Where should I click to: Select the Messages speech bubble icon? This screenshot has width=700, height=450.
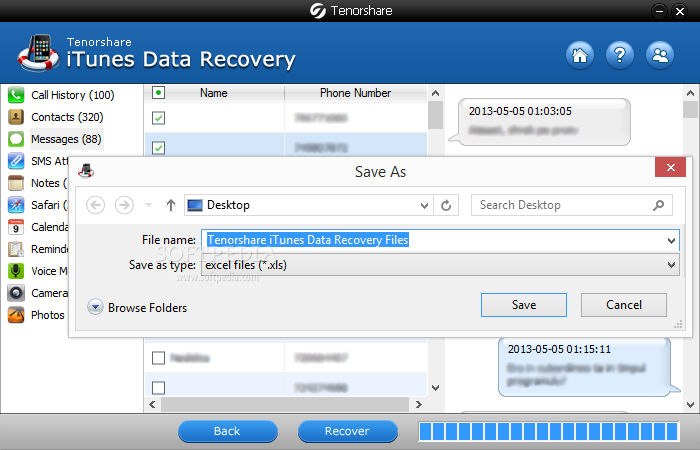tap(16, 139)
